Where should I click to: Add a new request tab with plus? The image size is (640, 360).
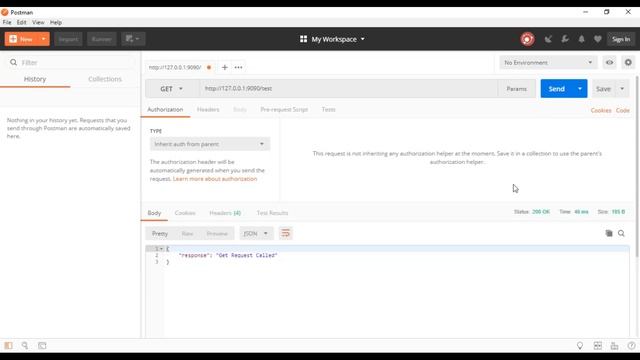tap(224, 67)
